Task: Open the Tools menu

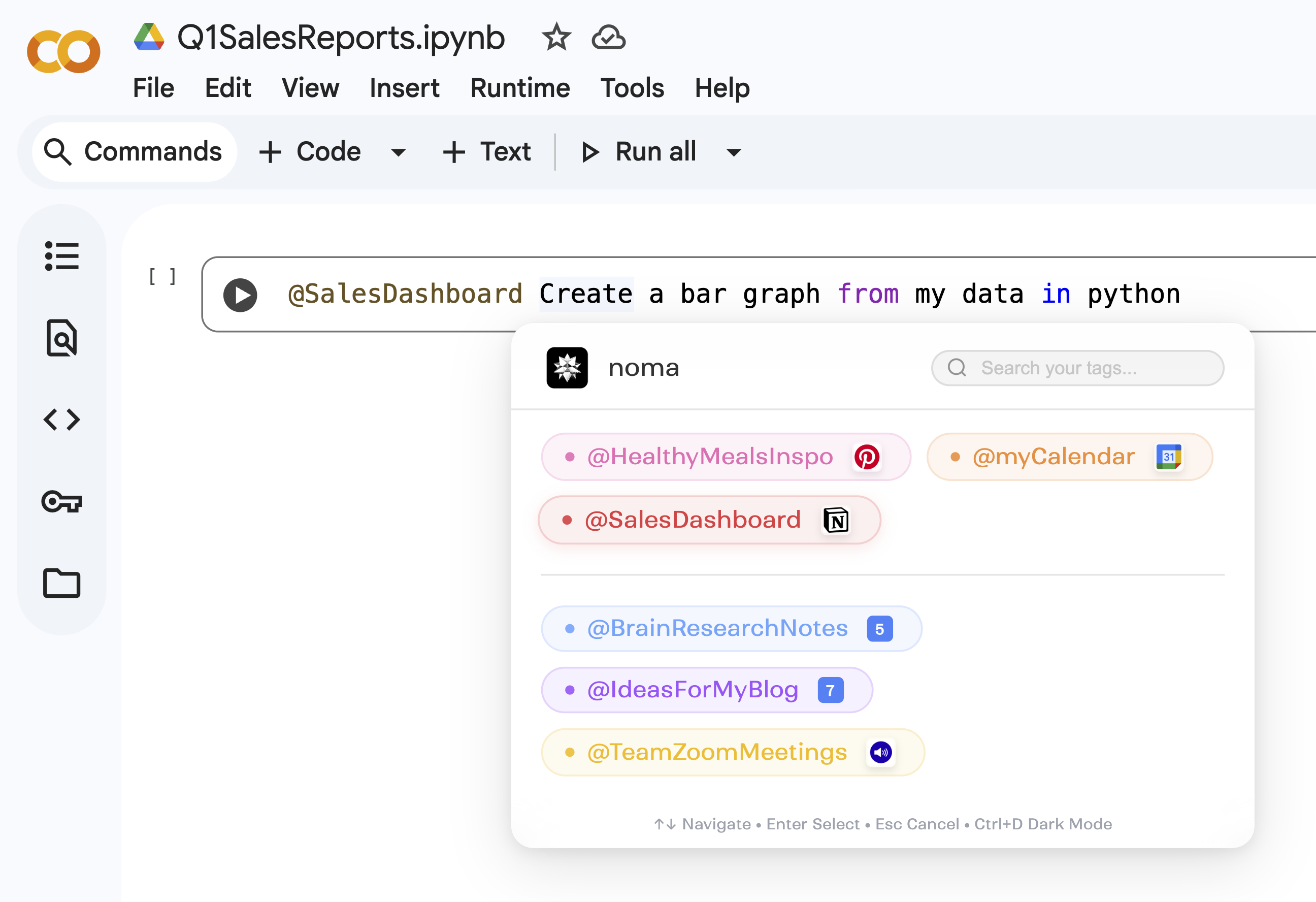Action: click(x=632, y=88)
